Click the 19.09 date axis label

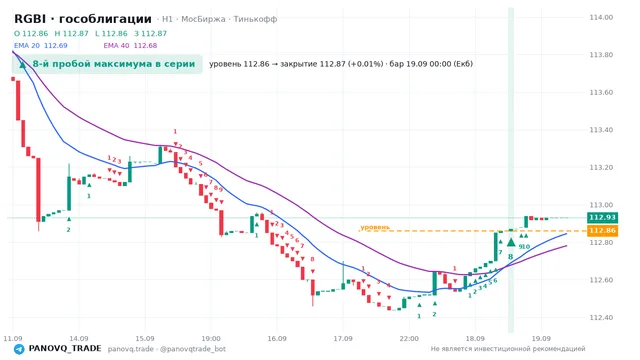(x=541, y=338)
